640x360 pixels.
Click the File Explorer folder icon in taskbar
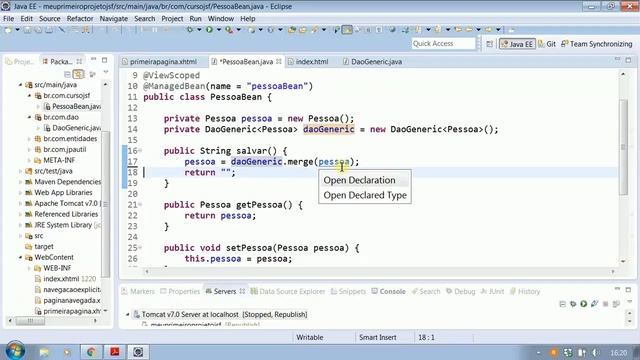point(44,351)
